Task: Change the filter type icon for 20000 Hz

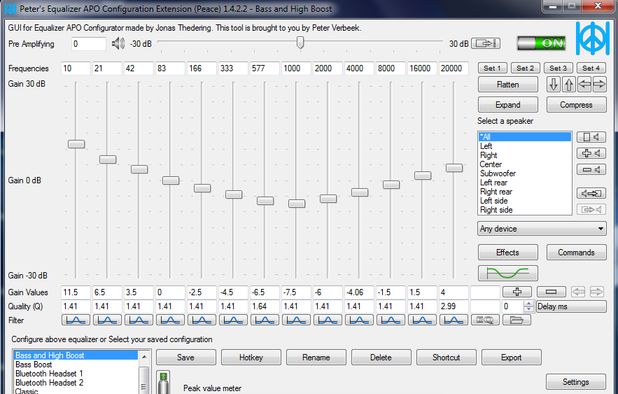Action: click(454, 320)
